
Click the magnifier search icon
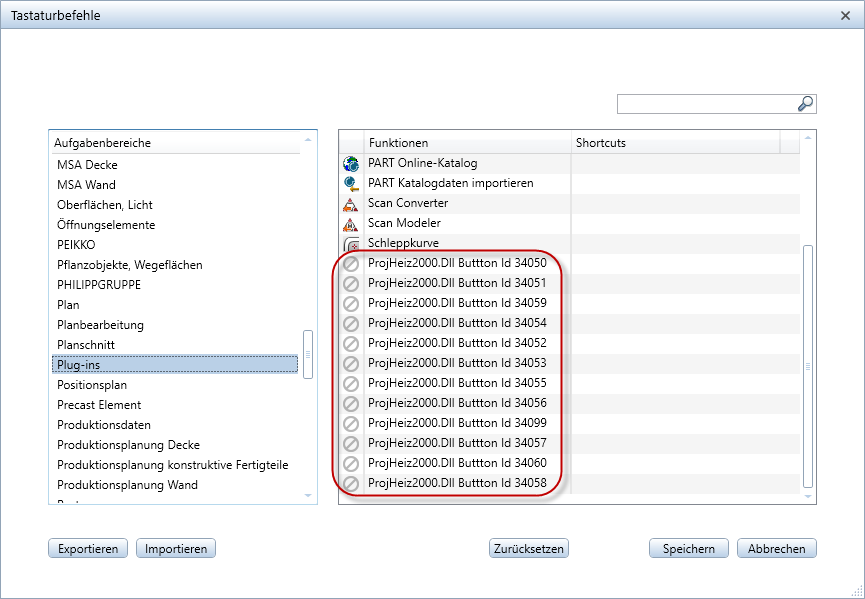click(x=805, y=104)
